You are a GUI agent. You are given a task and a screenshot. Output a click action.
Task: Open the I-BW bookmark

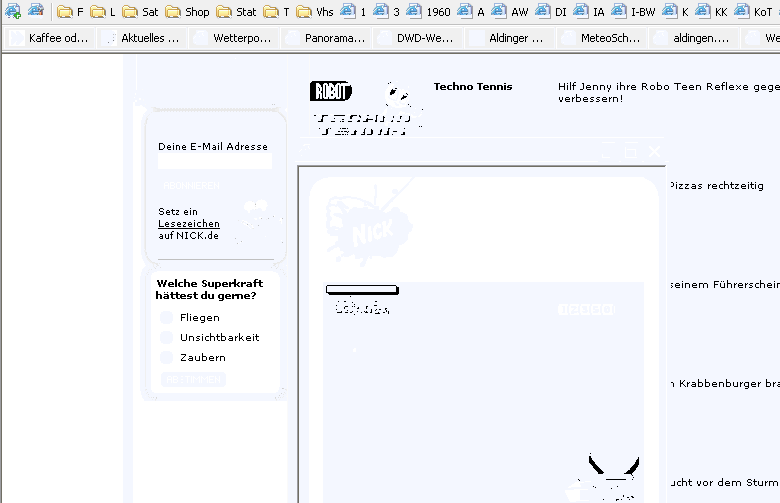click(634, 12)
